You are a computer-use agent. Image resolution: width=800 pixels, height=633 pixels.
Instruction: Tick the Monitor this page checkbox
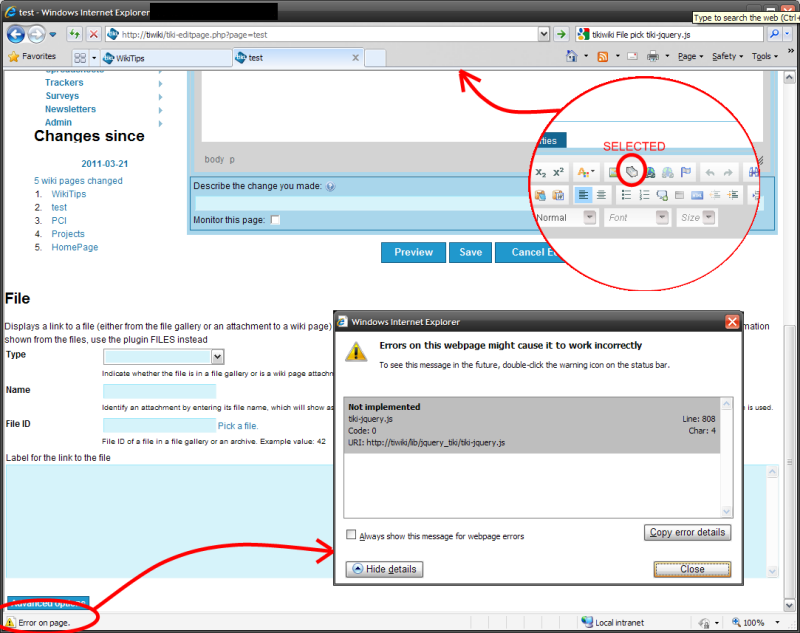point(275,220)
